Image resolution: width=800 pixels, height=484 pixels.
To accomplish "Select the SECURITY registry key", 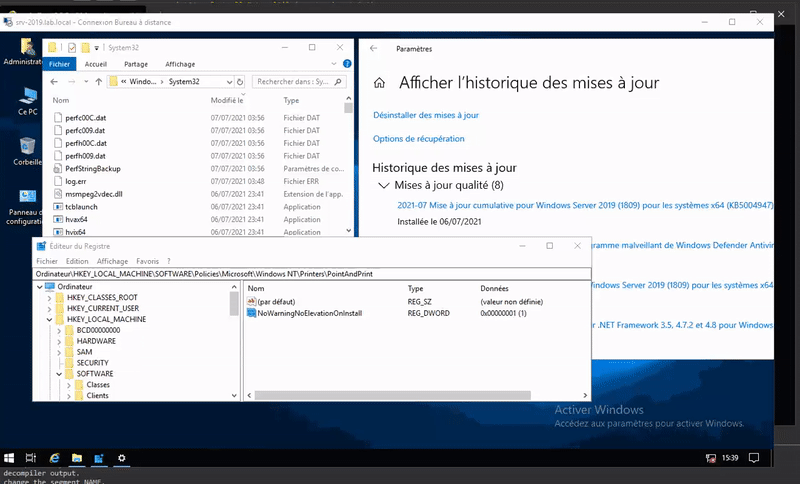I will point(92,363).
